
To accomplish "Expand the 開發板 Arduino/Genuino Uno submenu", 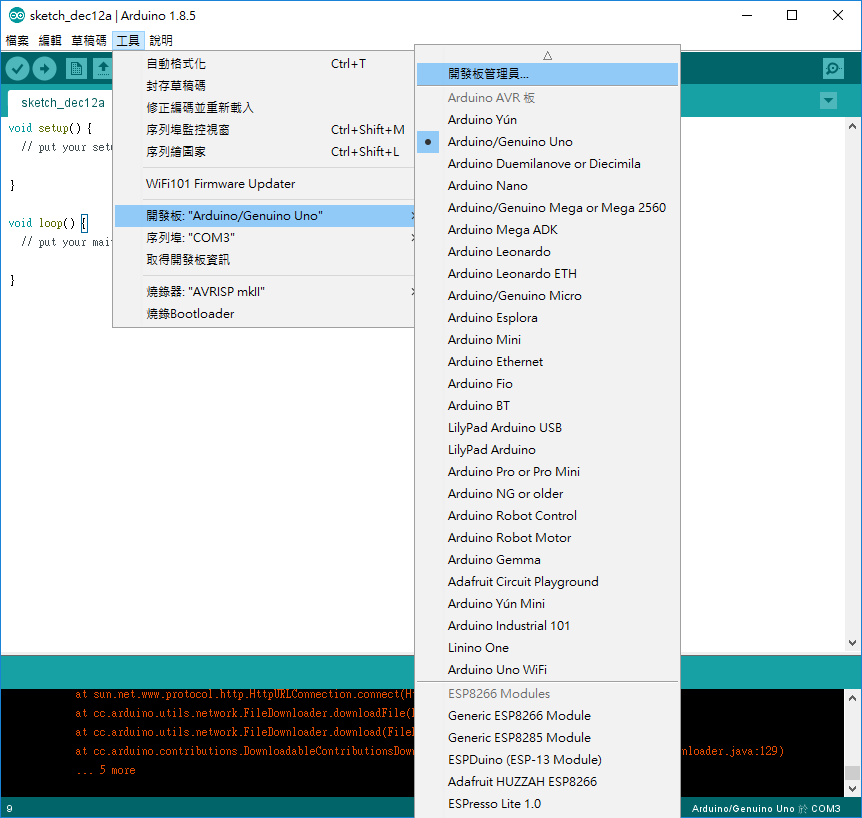I will (x=265, y=215).
